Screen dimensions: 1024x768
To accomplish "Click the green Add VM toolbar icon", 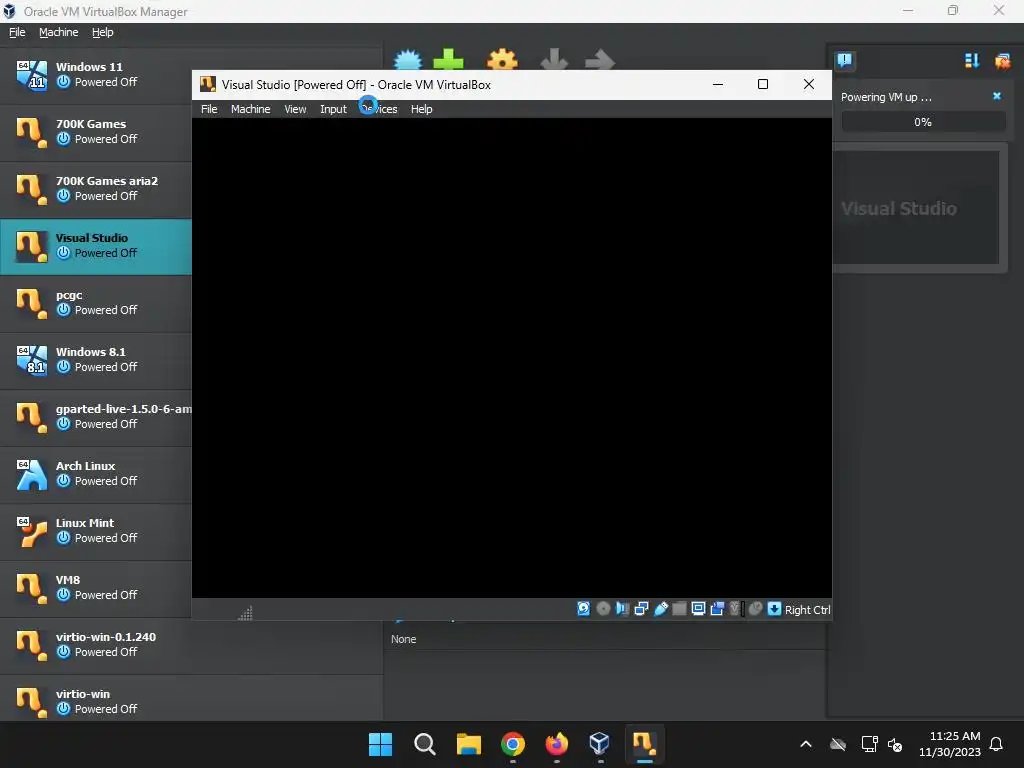I will [x=448, y=59].
